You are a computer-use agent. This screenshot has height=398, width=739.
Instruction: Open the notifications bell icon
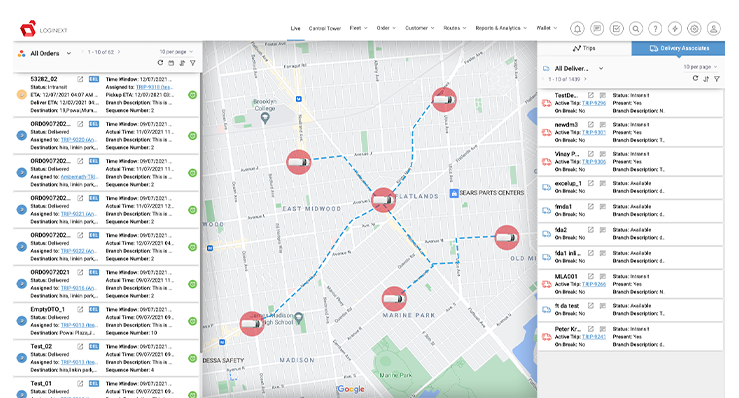577,29
